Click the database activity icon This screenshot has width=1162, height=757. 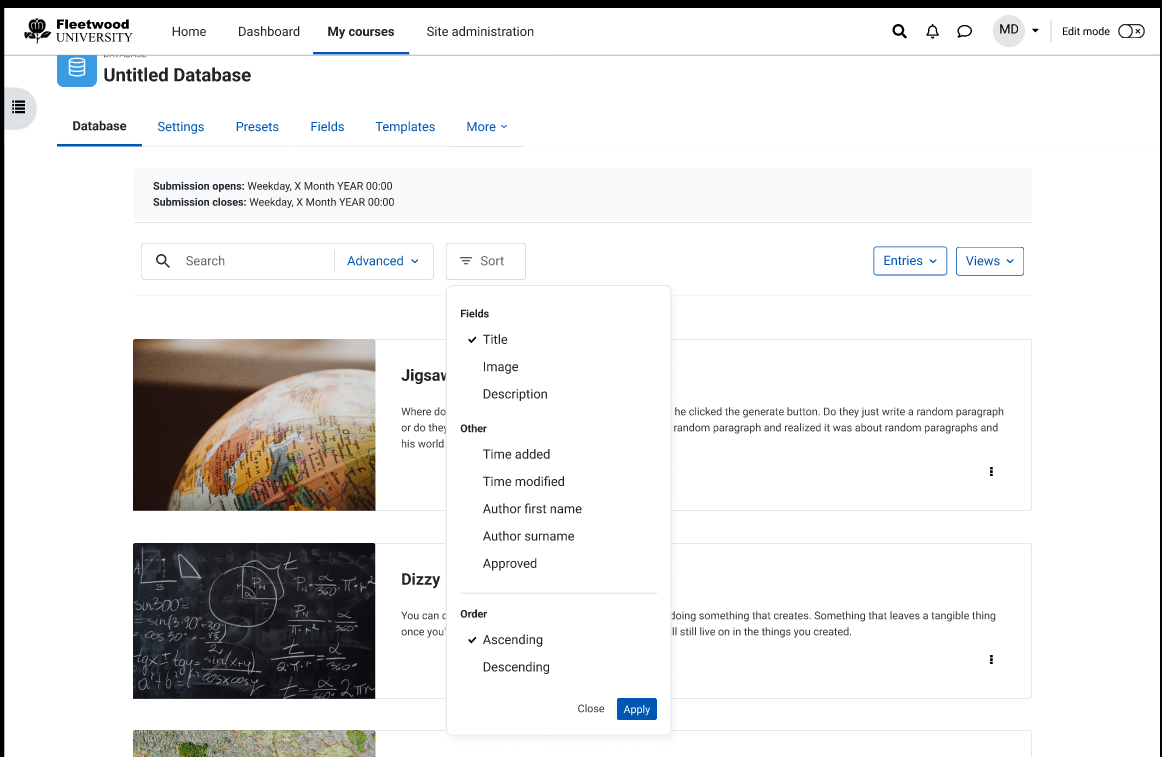click(x=77, y=69)
